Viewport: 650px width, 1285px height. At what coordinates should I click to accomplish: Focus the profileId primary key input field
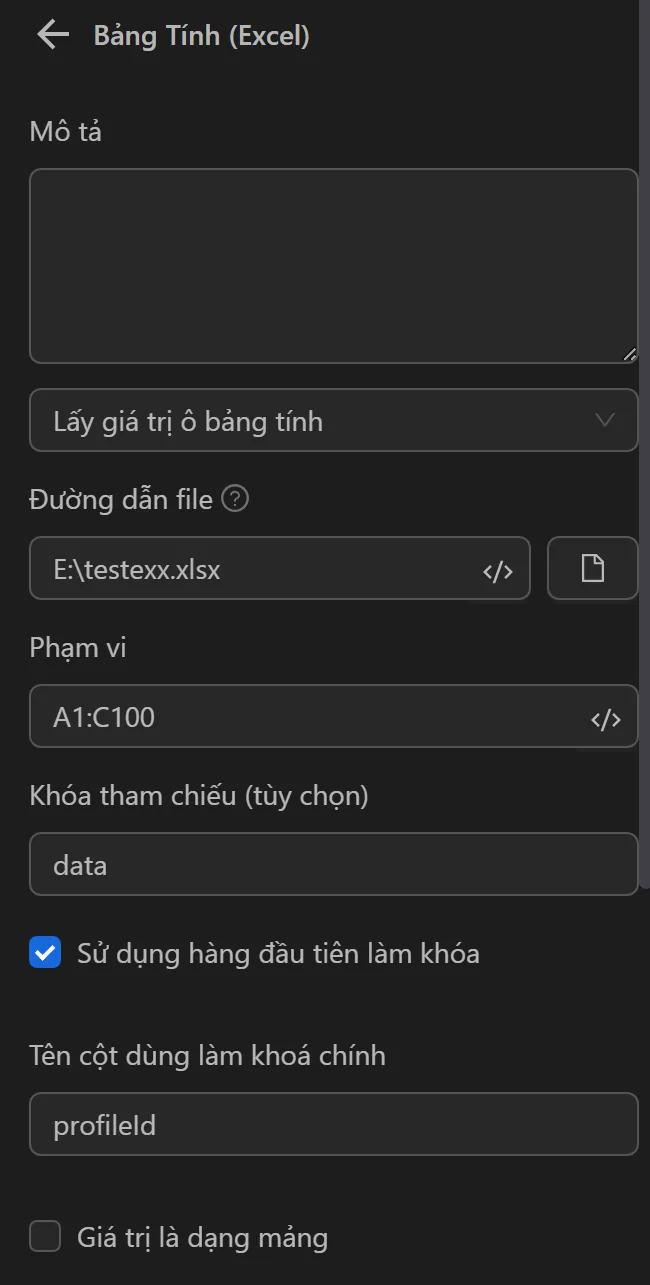(x=334, y=1124)
